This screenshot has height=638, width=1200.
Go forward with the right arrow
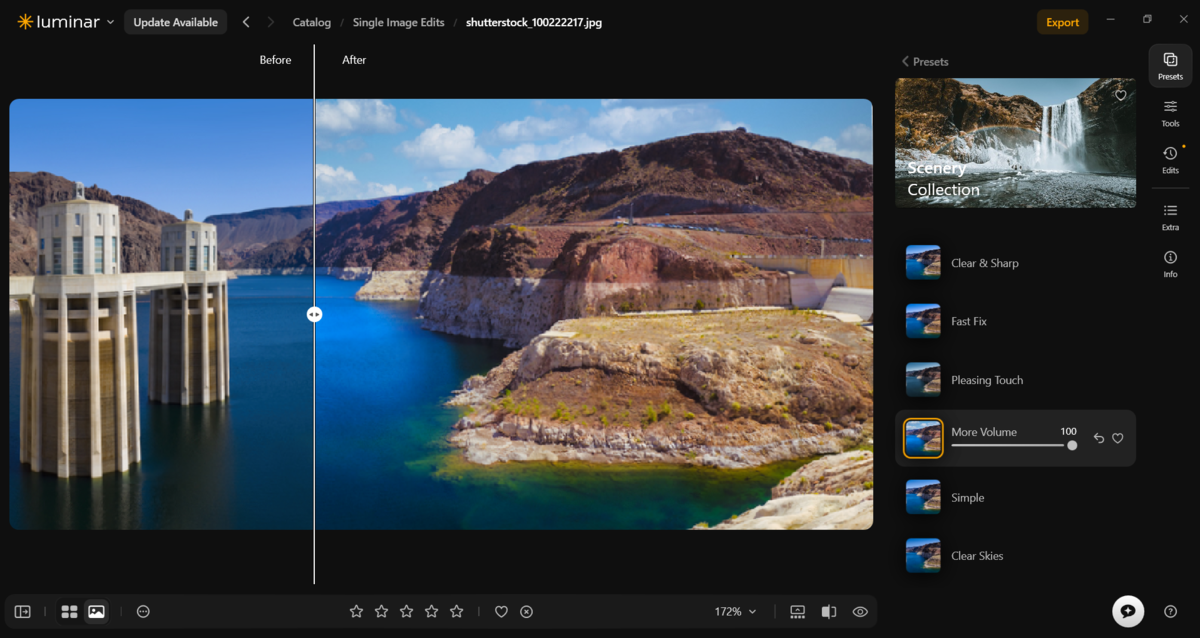tap(270, 22)
